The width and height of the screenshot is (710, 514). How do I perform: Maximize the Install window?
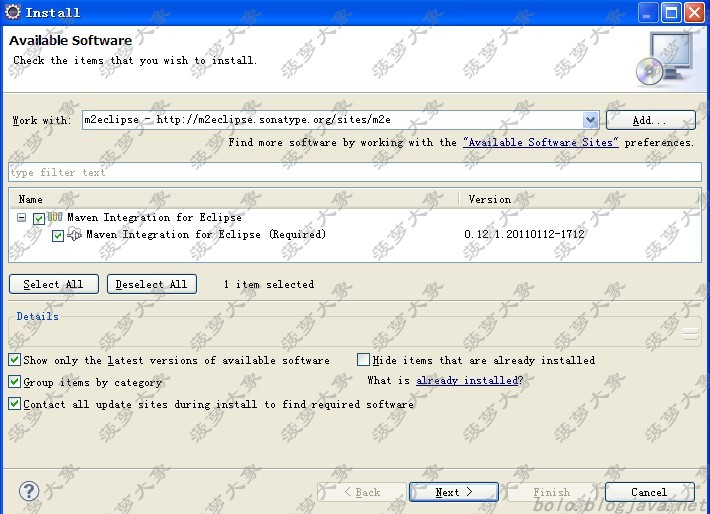(x=671, y=12)
